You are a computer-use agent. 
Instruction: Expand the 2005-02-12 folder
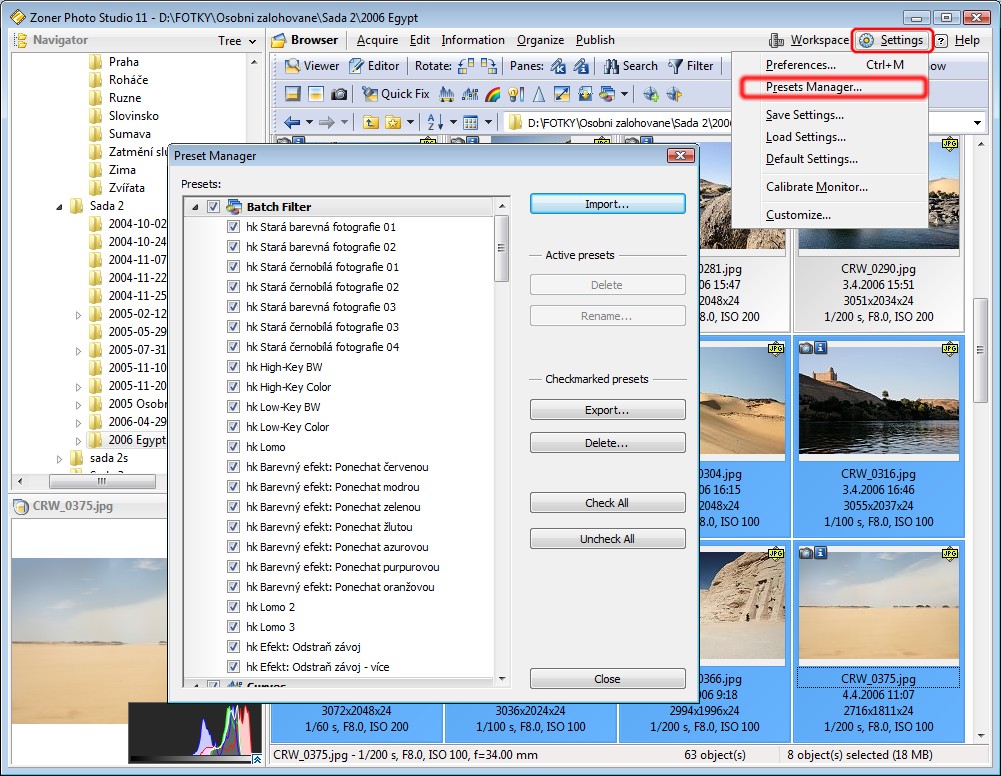pyautogui.click(x=79, y=315)
